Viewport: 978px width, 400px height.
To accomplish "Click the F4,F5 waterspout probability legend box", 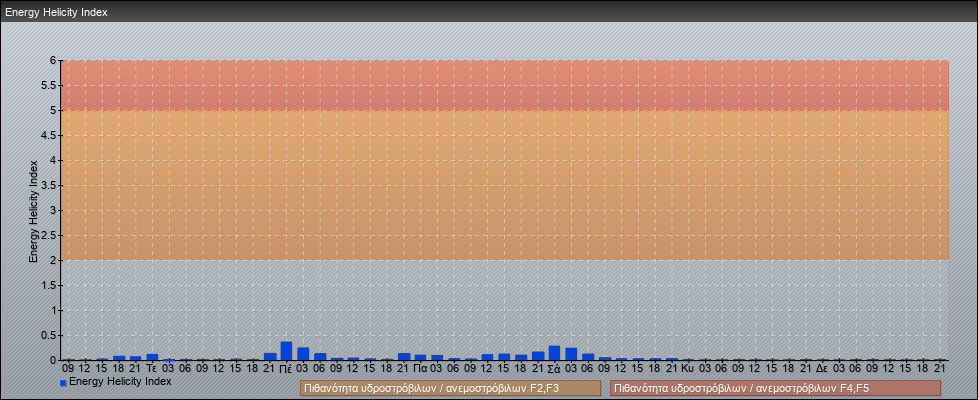I will click(775, 388).
